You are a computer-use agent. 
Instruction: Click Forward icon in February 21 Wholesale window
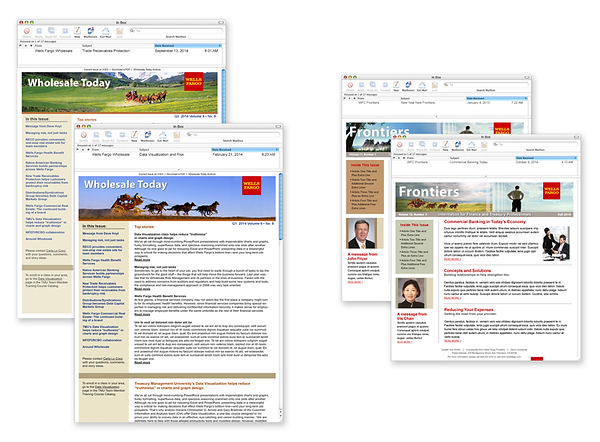point(122,135)
